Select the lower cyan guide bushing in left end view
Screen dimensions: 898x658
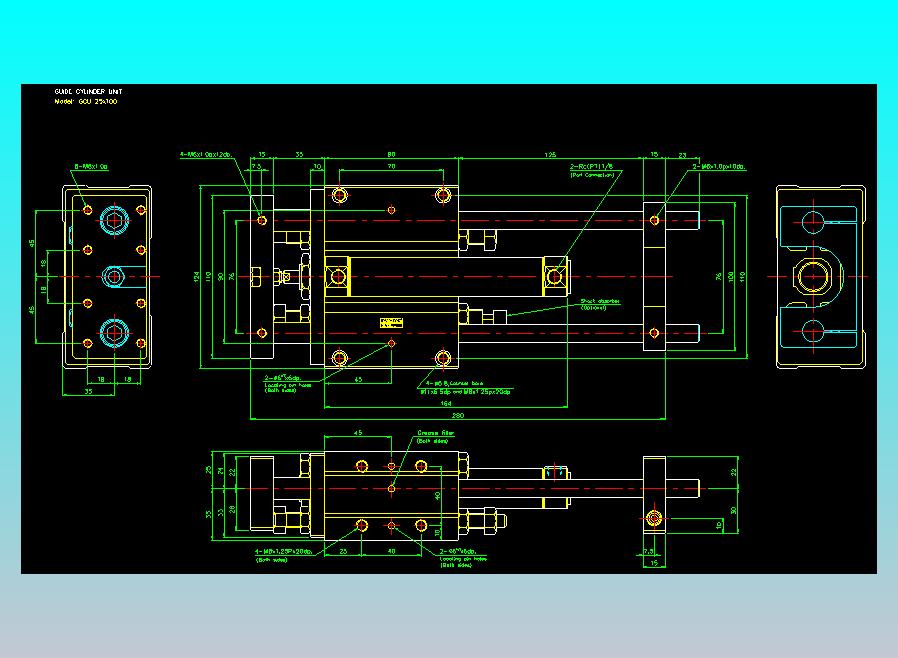[115, 333]
